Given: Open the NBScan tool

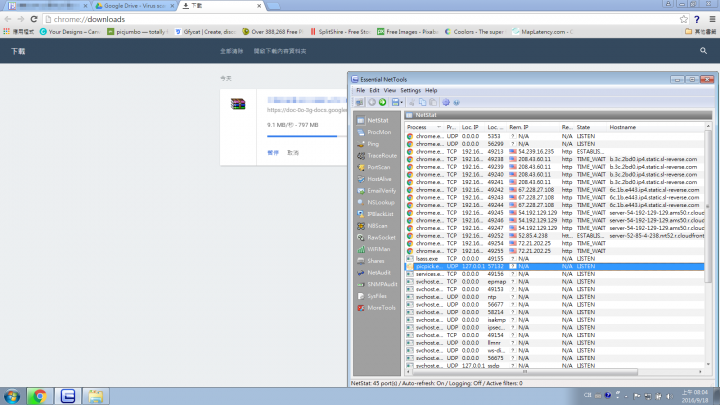Looking at the screenshot, I should [372, 226].
